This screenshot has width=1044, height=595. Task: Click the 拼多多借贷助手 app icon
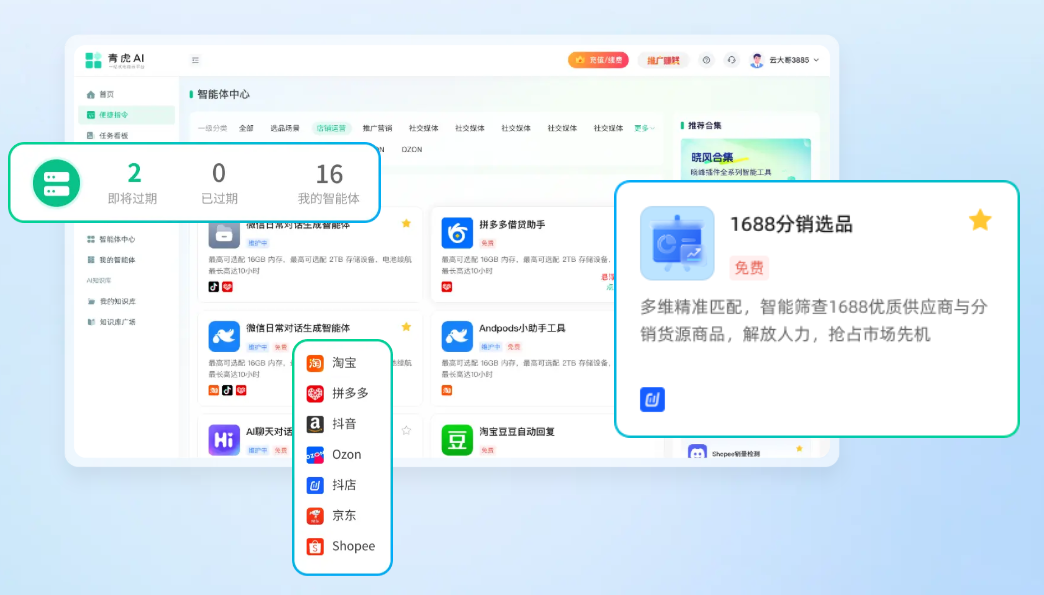[457, 233]
